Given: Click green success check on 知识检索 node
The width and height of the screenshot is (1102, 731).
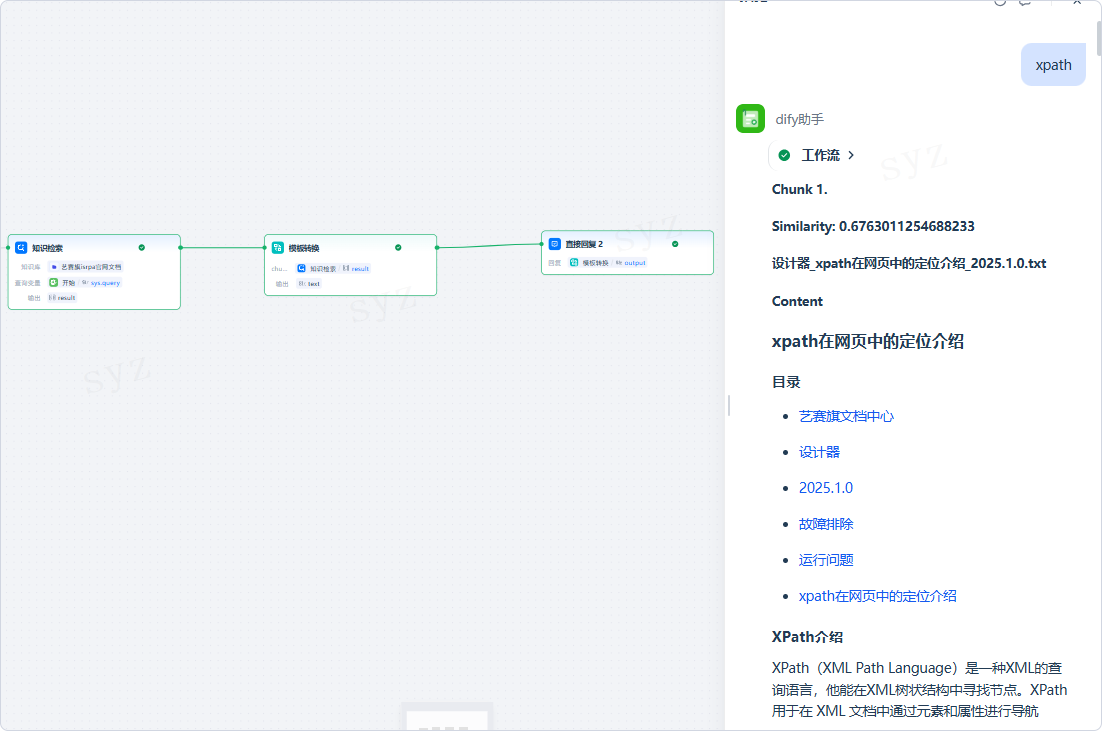Looking at the screenshot, I should pos(142,247).
